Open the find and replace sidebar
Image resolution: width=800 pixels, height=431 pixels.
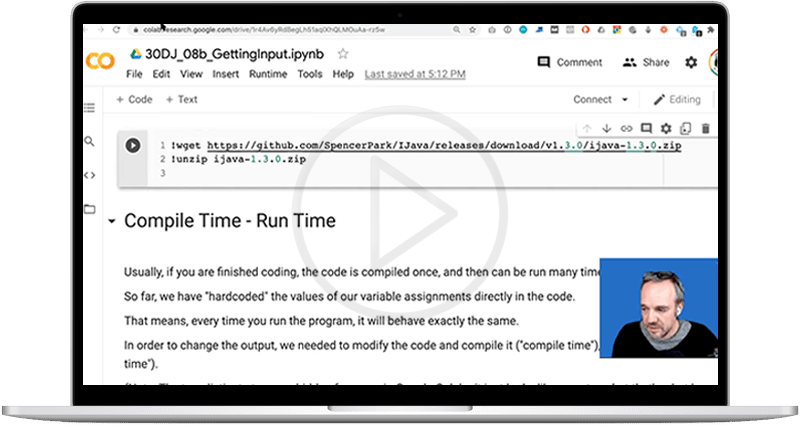pyautogui.click(x=89, y=141)
